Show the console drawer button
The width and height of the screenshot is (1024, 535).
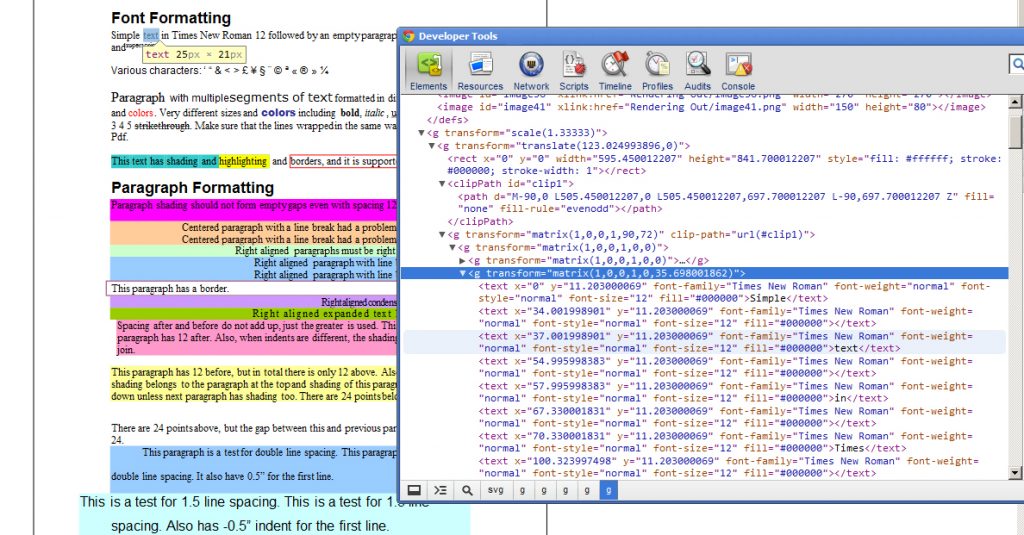(x=440, y=490)
